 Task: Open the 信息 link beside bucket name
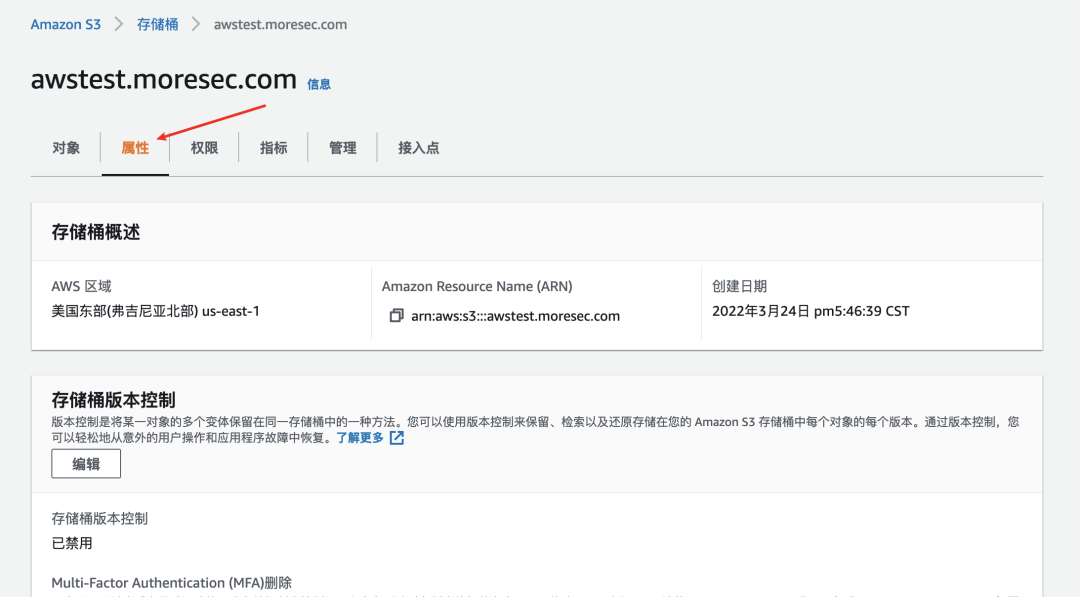click(319, 84)
